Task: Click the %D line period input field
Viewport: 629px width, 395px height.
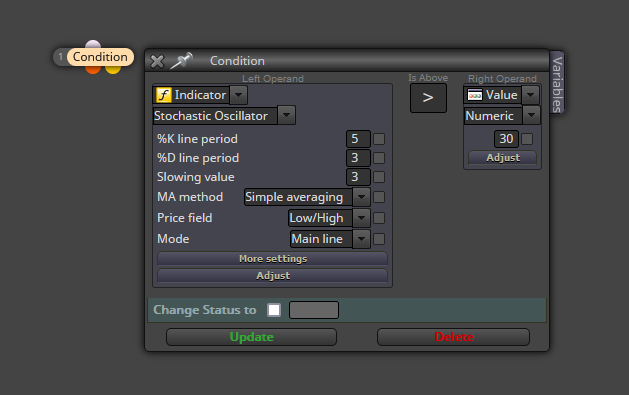Action: pos(358,158)
